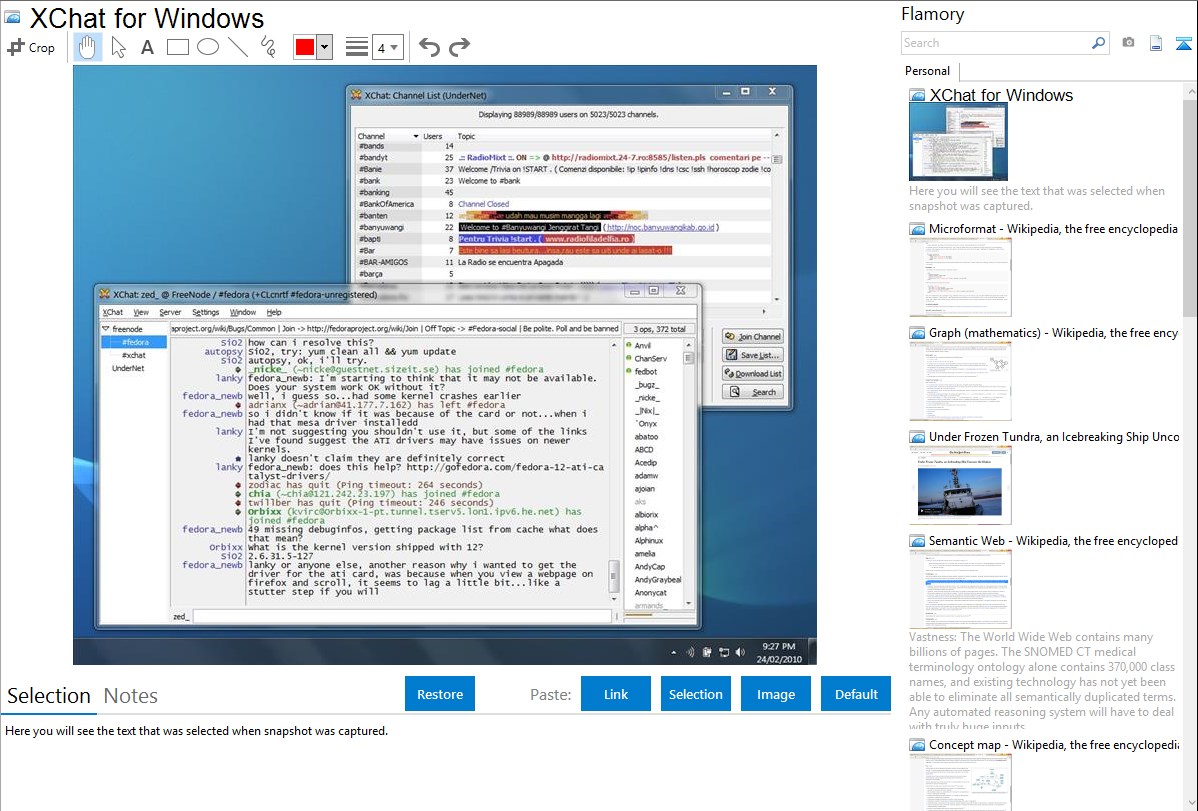
Task: Open the line width dropdown showing 4
Action: [387, 47]
